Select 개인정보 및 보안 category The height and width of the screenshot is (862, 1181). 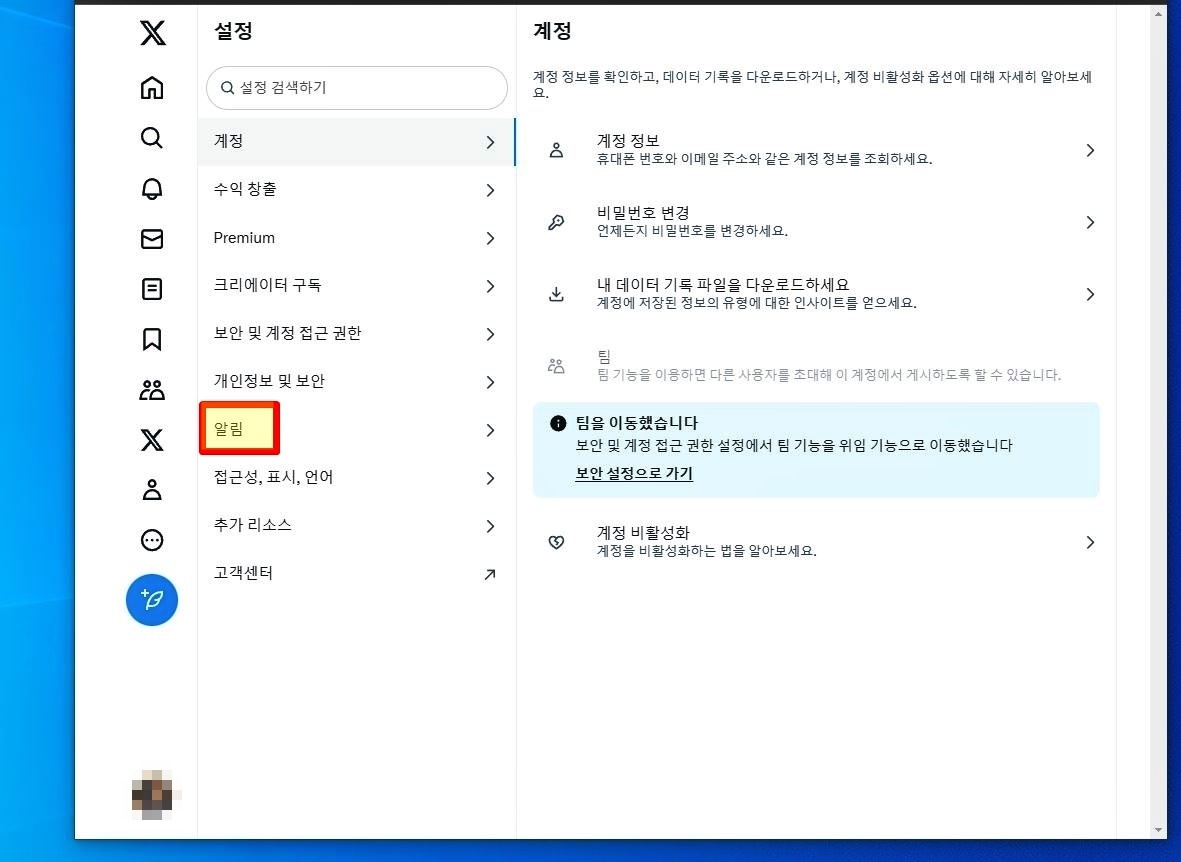pyautogui.click(x=356, y=382)
